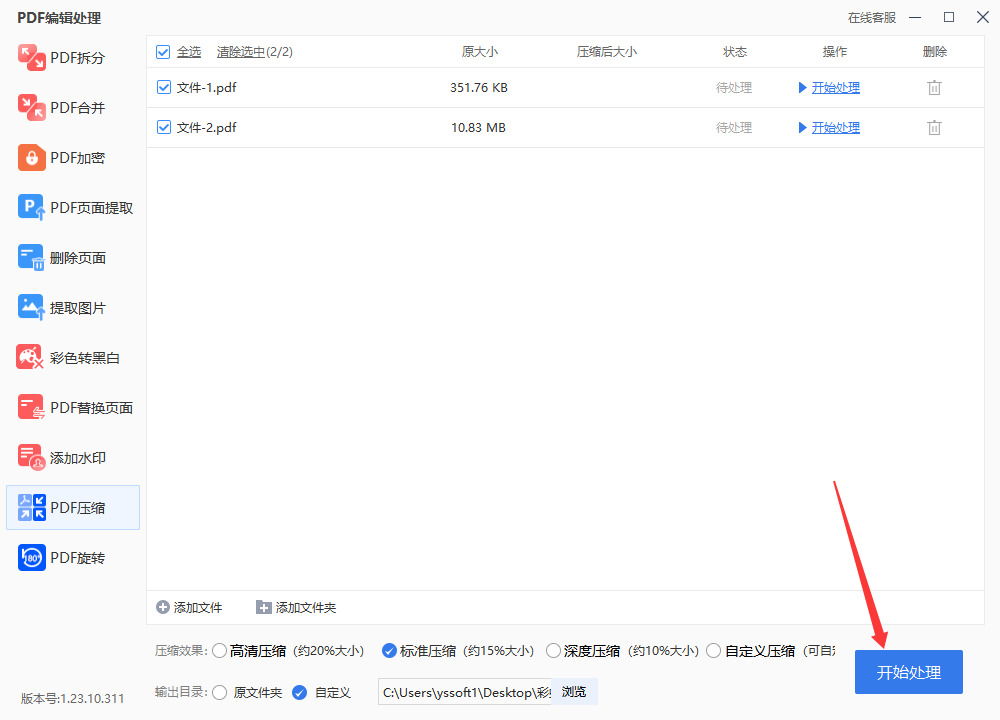Select the 删除页面 icon in sidebar
Image resolution: width=1000 pixels, height=720 pixels.
[x=31, y=258]
